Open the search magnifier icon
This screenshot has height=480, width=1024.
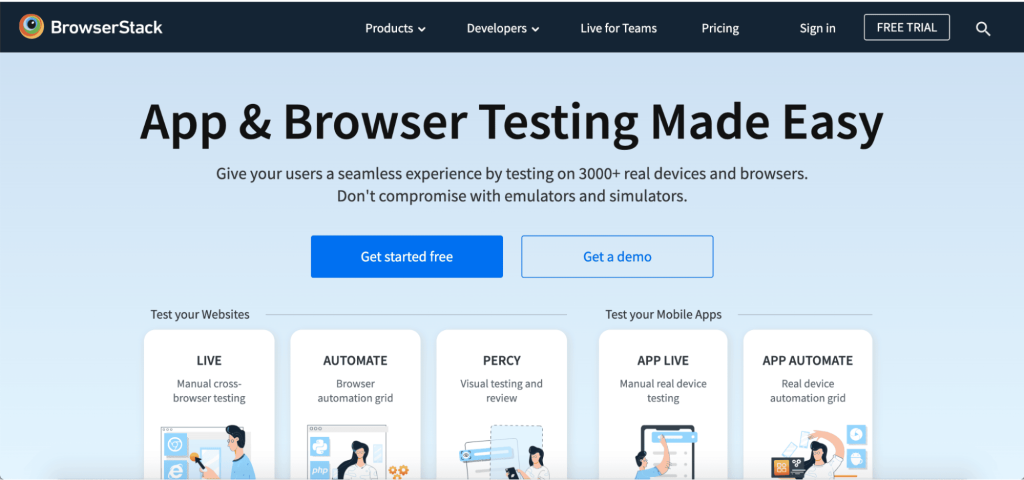(x=983, y=28)
